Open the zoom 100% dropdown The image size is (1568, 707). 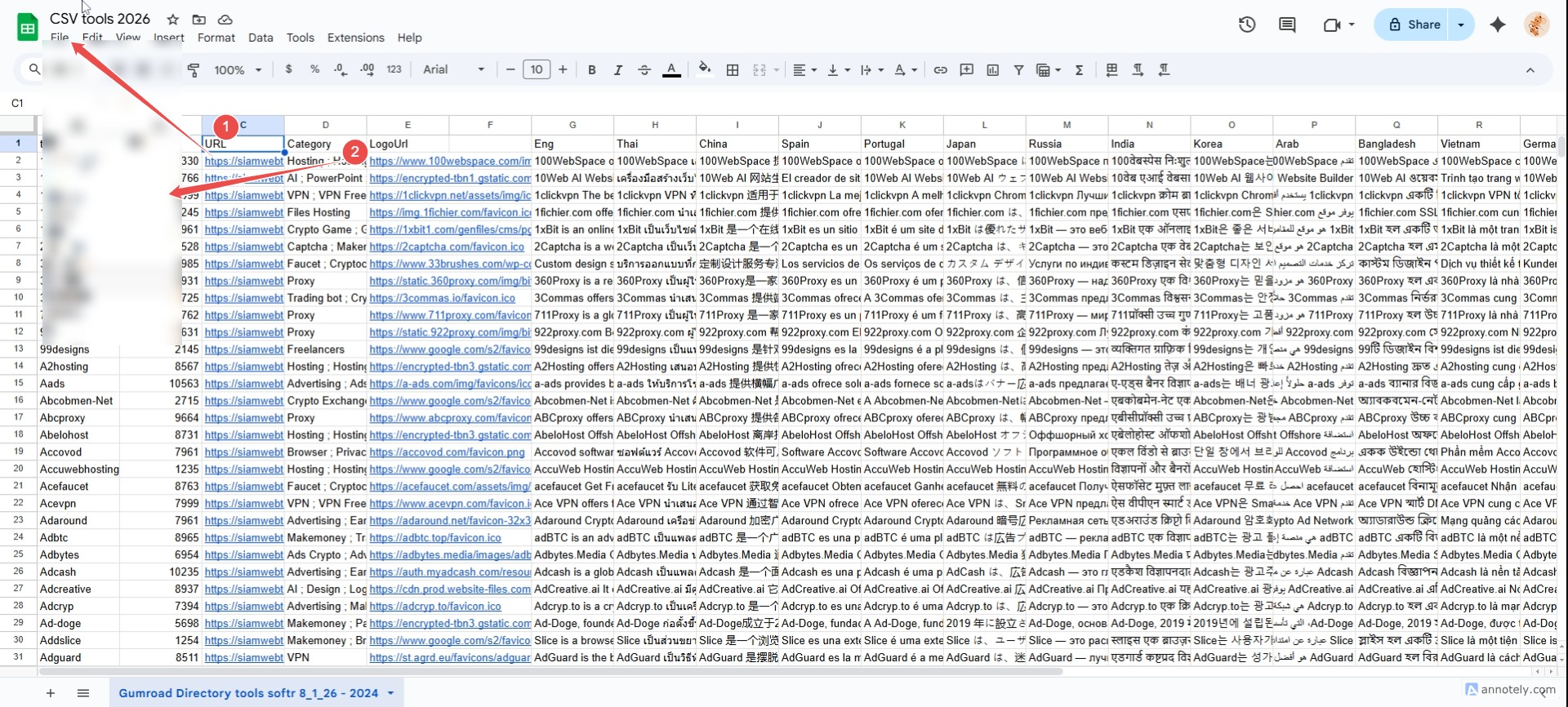pos(238,69)
